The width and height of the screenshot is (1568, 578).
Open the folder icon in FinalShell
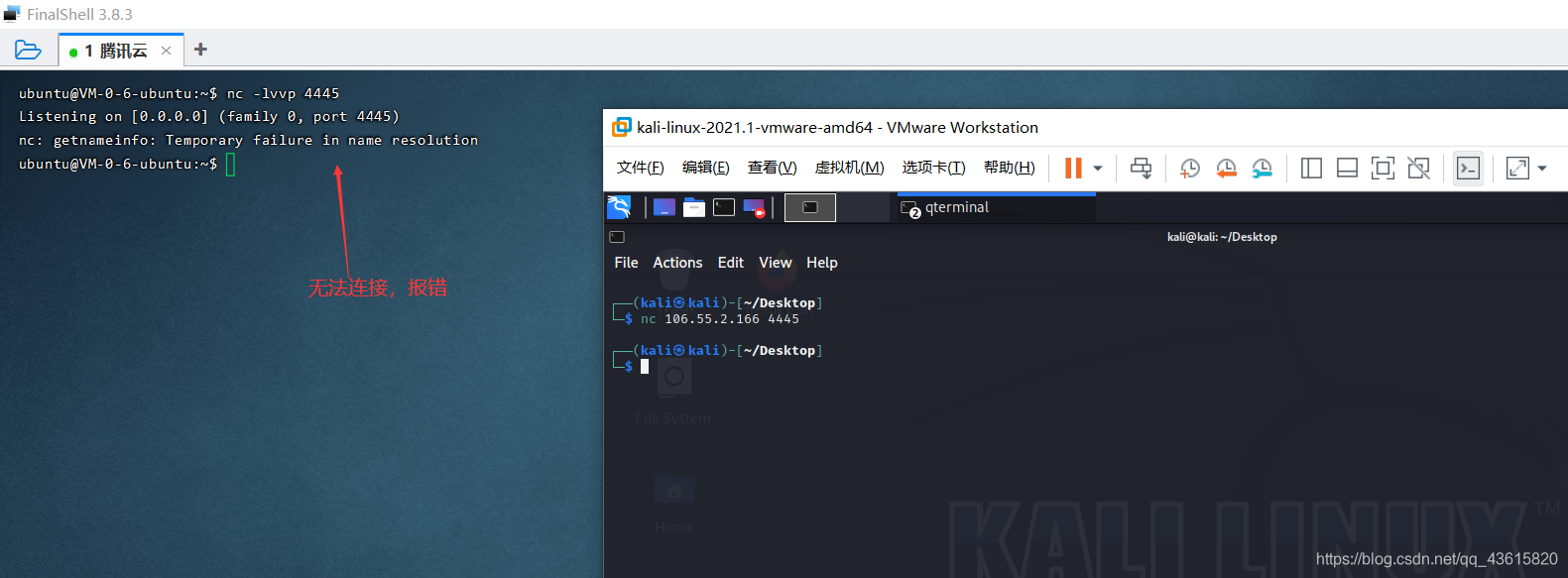tap(28, 50)
